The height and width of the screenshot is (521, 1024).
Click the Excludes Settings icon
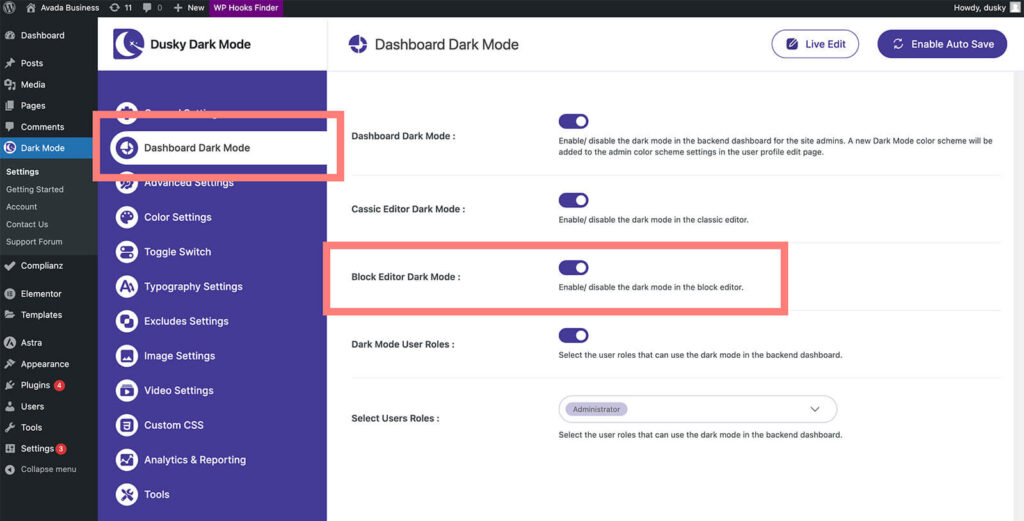(x=127, y=321)
